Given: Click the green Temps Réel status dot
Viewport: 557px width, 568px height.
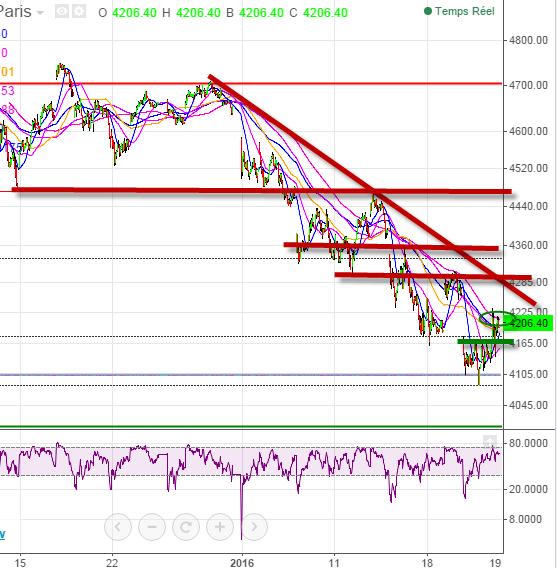Looking at the screenshot, I should tap(428, 11).
